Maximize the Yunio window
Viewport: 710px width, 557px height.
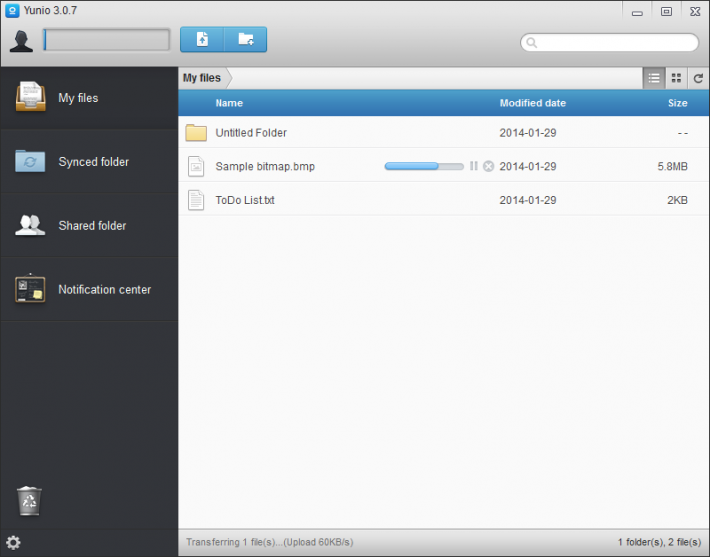[x=666, y=12]
